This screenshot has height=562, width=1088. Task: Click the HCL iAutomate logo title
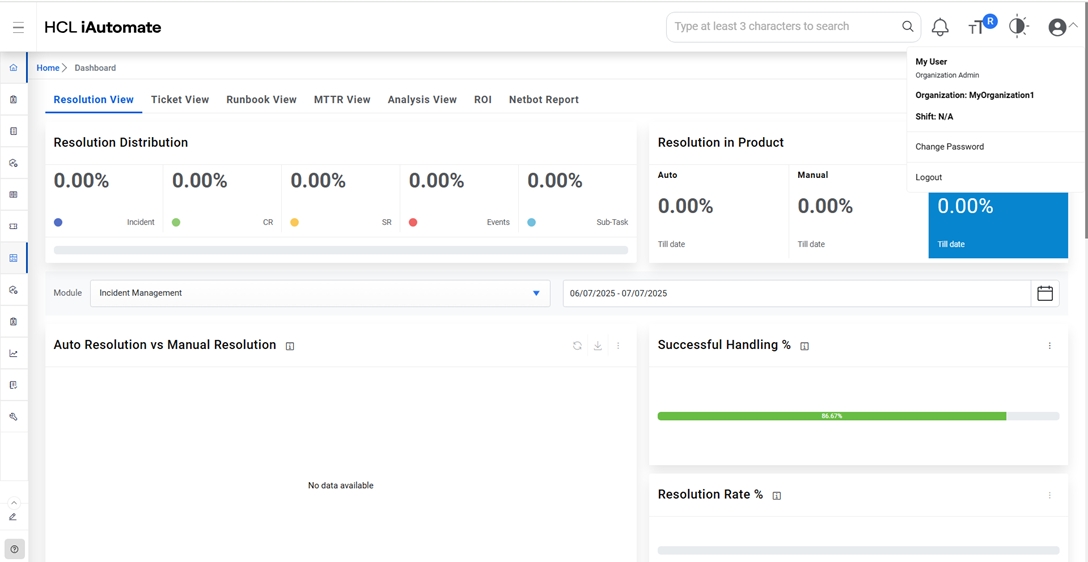pos(103,27)
